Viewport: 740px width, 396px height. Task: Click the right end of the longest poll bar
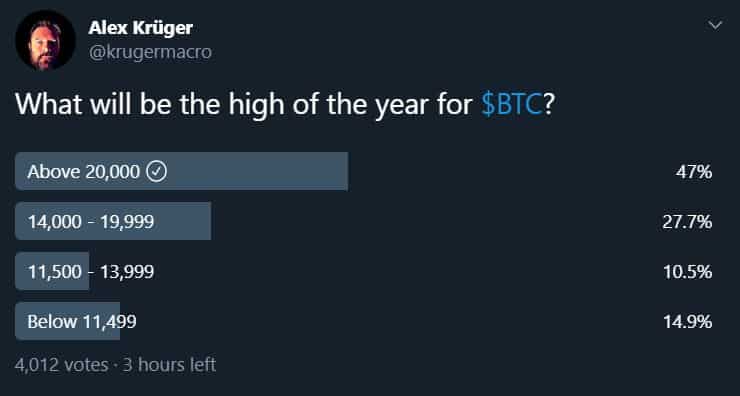click(345, 171)
